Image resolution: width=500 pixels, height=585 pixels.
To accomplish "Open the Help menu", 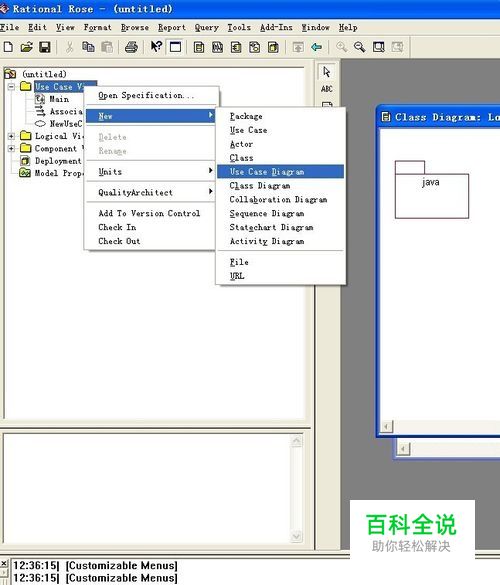I will pyautogui.click(x=348, y=28).
